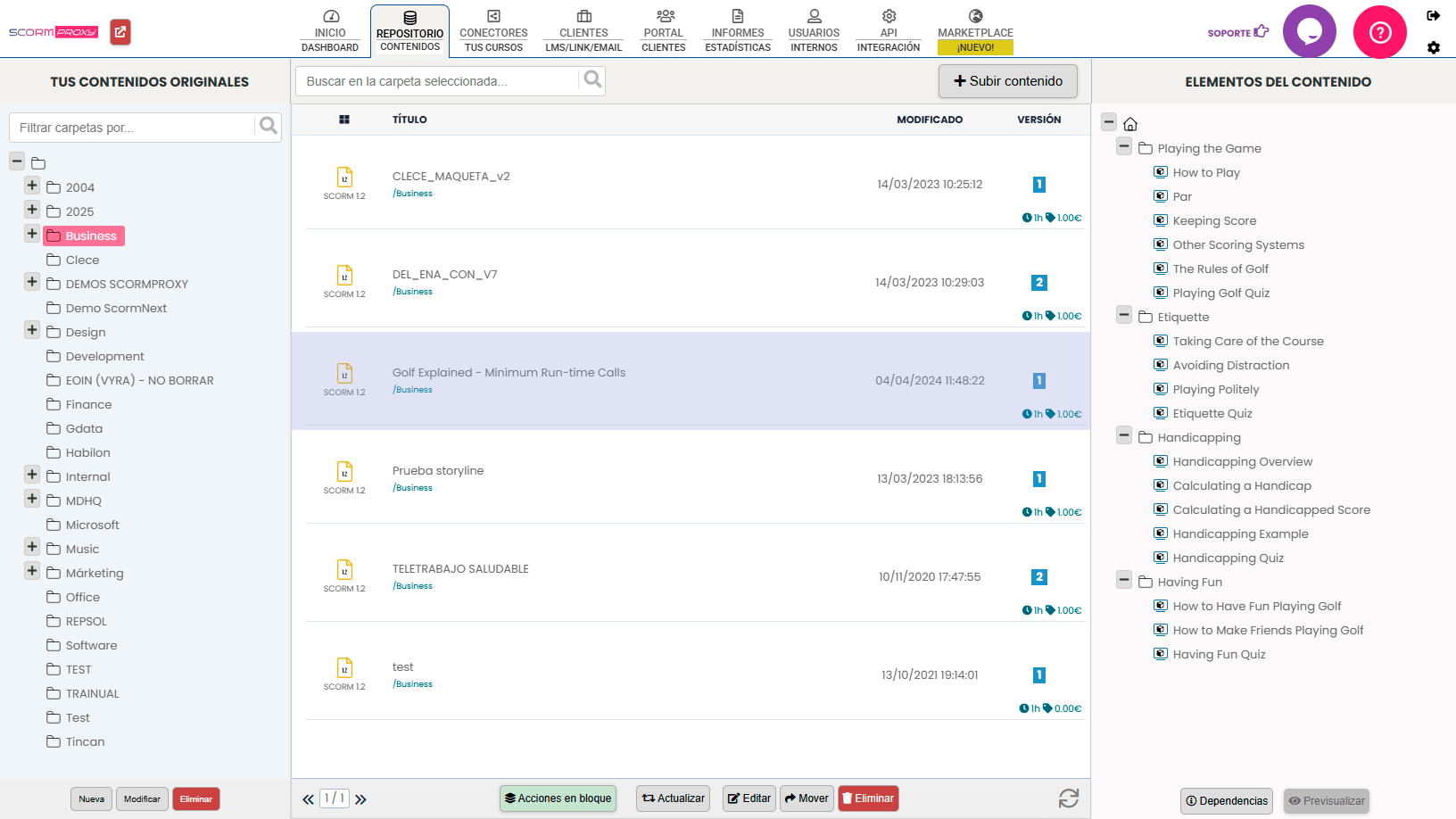Click the Editar button
This screenshot has height=819, width=1456.
coord(749,798)
